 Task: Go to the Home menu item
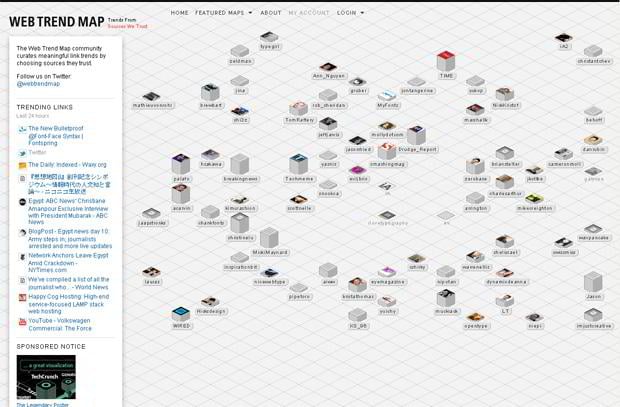click(x=179, y=13)
